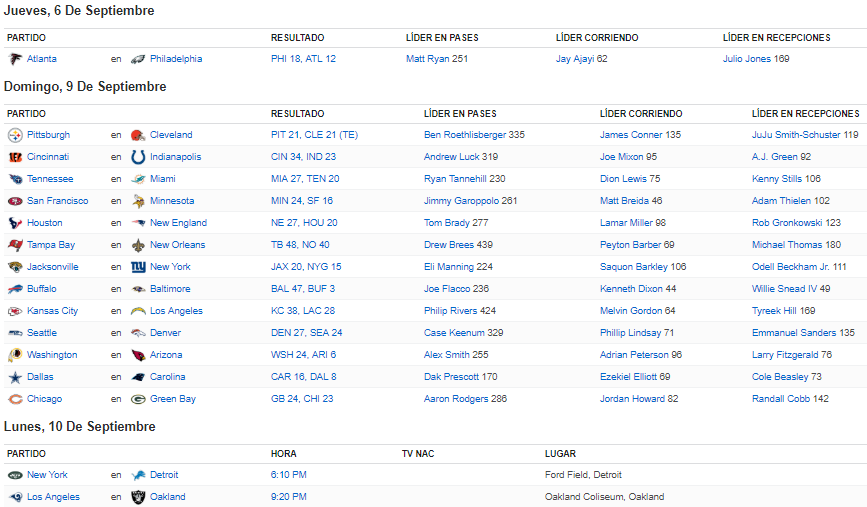Image resolution: width=867 pixels, height=507 pixels.
Task: Click the Atlanta Falcons team logo
Action: [x=15, y=59]
